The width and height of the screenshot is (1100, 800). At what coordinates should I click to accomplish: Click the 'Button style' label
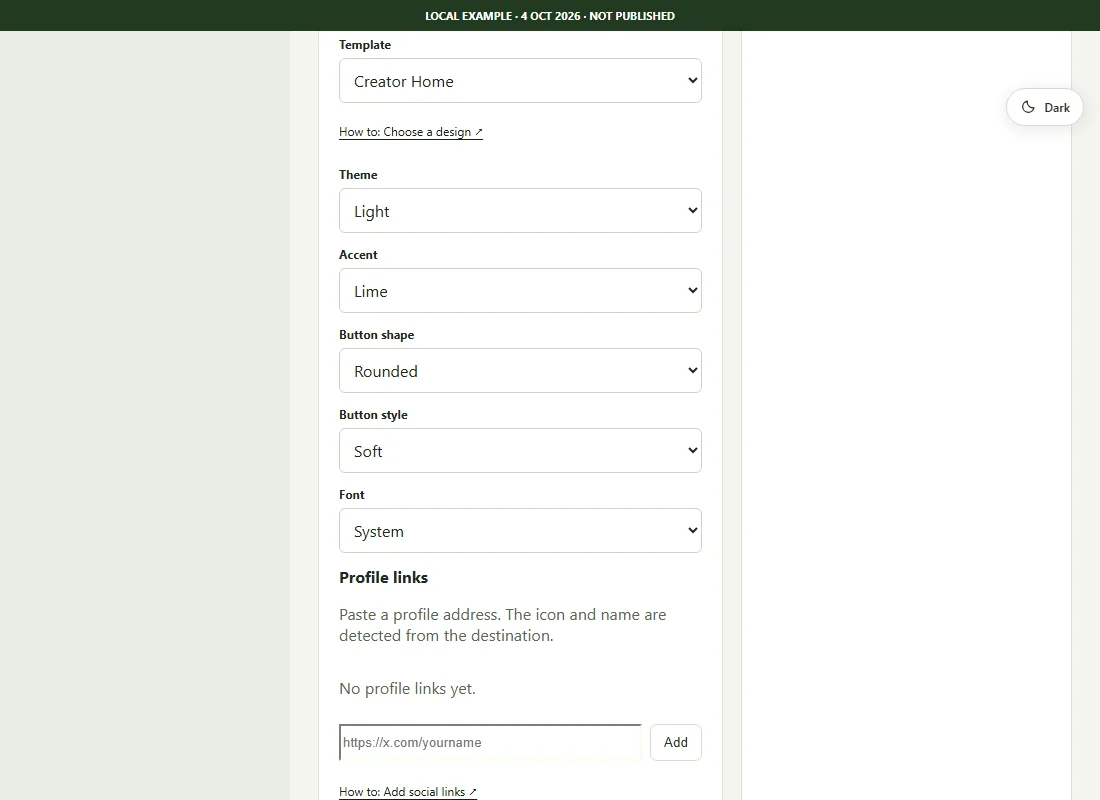pyautogui.click(x=373, y=415)
